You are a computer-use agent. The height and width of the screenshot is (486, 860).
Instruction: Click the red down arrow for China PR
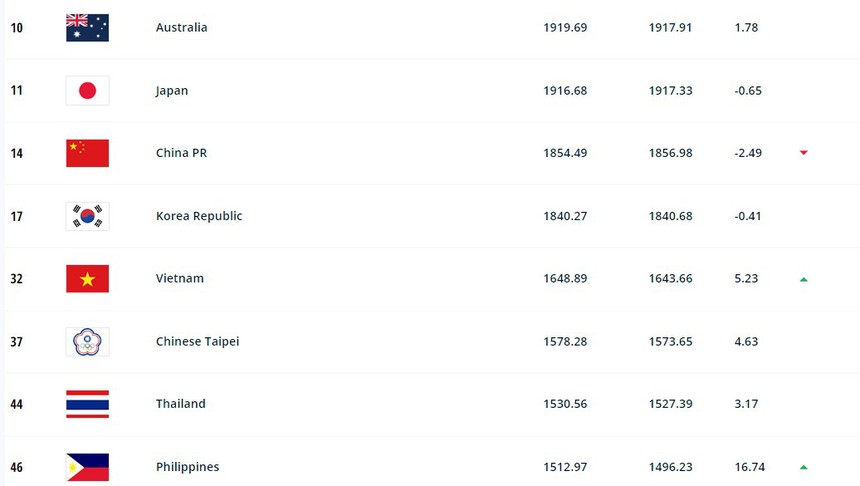(x=803, y=153)
